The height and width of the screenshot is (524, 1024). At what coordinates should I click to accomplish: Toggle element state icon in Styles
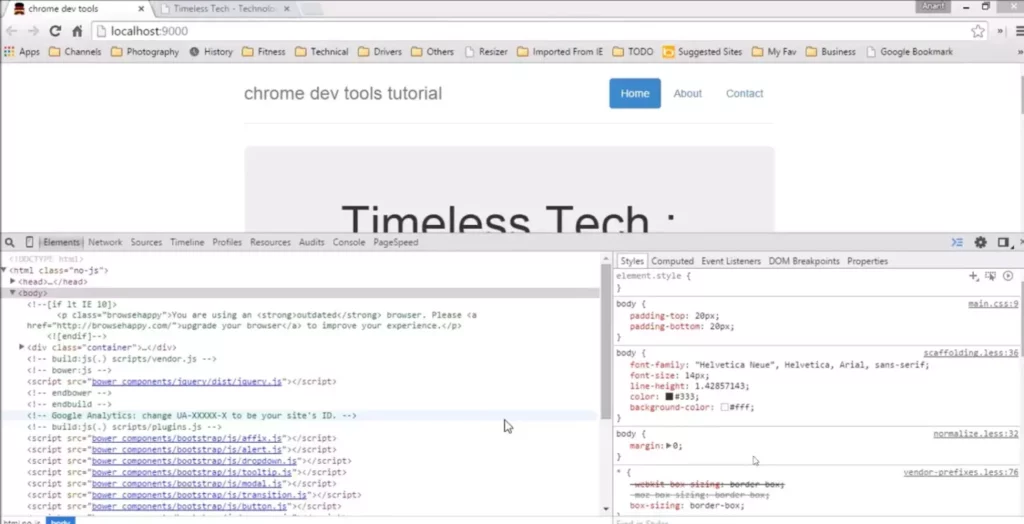coord(990,276)
